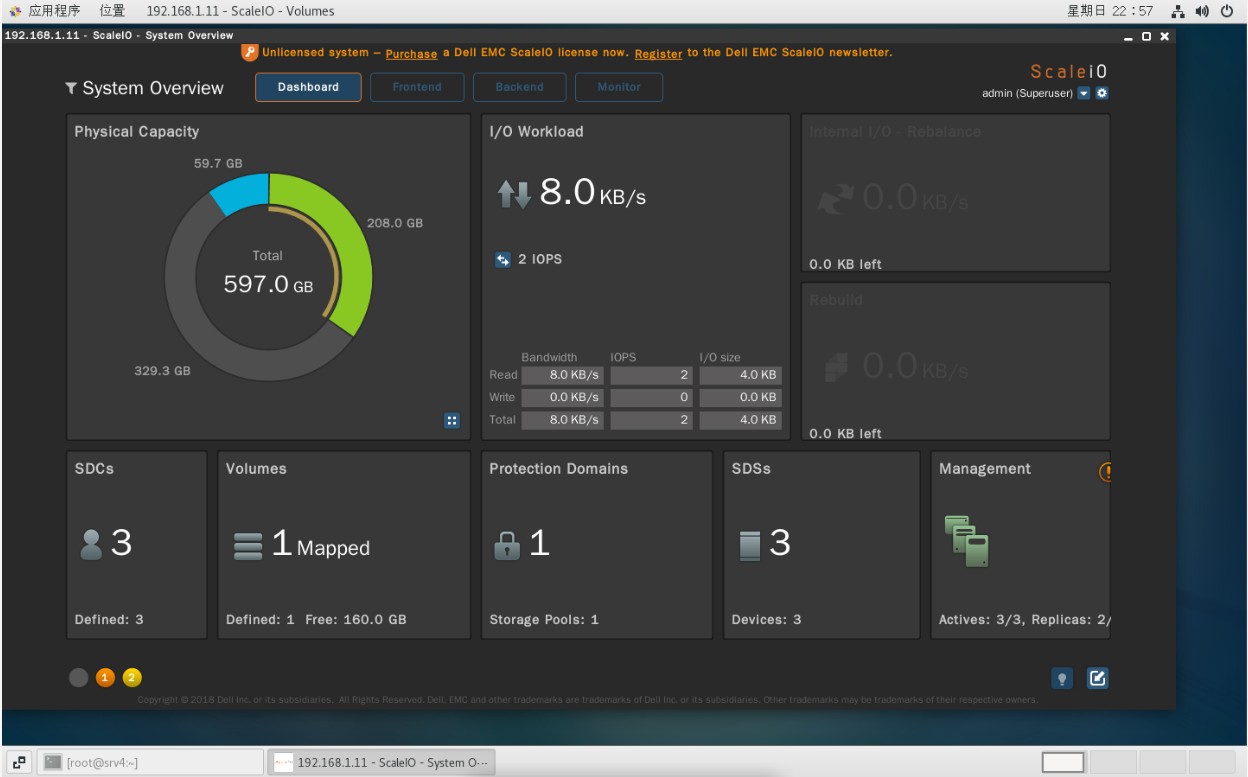Click the Write bandwidth cell 0.0 KB/s
The width and height of the screenshot is (1248, 777).
(562, 397)
